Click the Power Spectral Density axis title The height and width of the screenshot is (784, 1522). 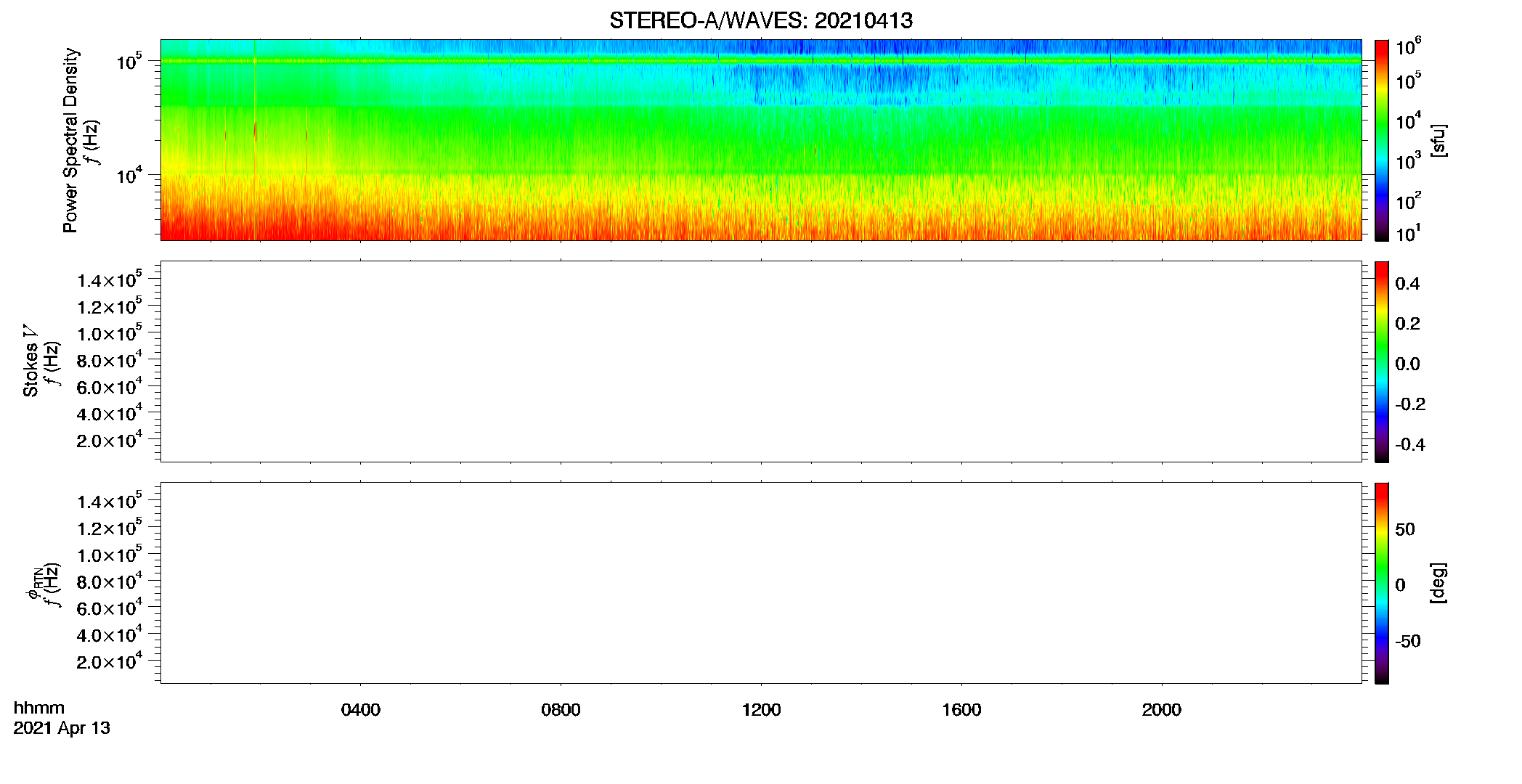pyautogui.click(x=70, y=140)
